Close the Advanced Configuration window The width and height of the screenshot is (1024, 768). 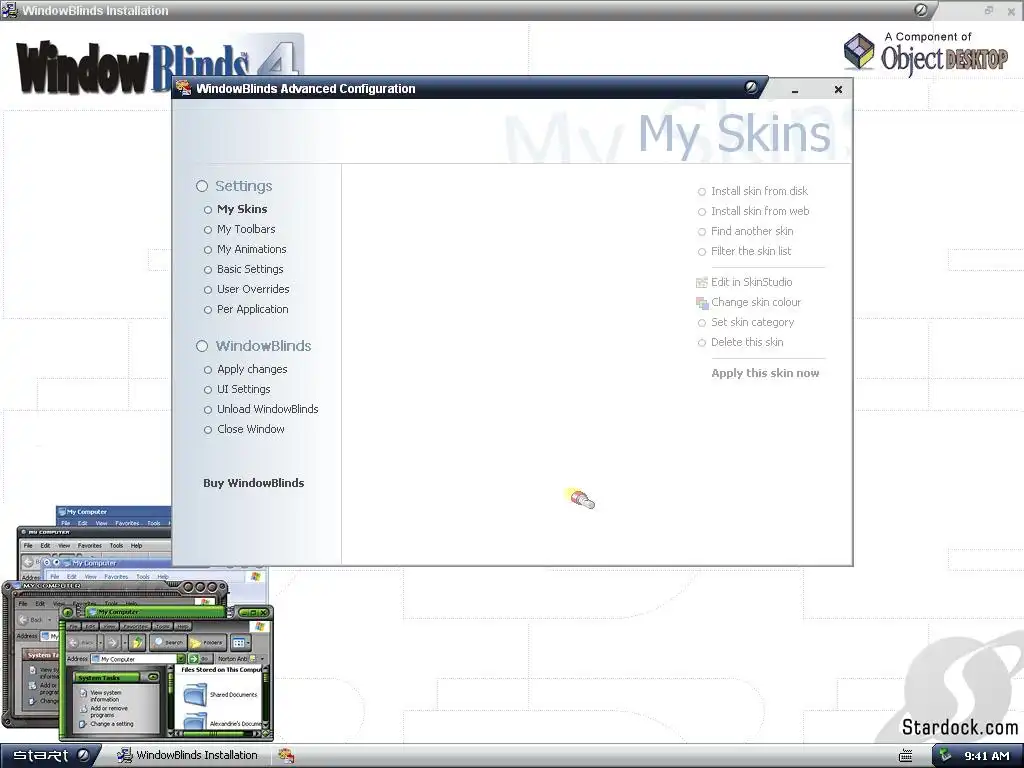[x=839, y=89]
